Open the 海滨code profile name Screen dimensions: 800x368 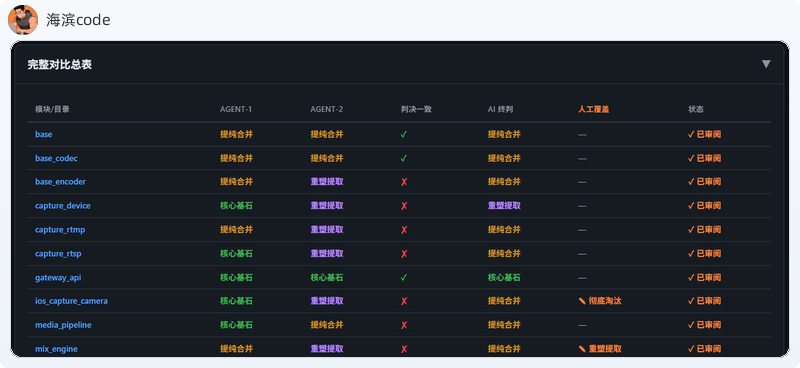pyautogui.click(x=78, y=20)
